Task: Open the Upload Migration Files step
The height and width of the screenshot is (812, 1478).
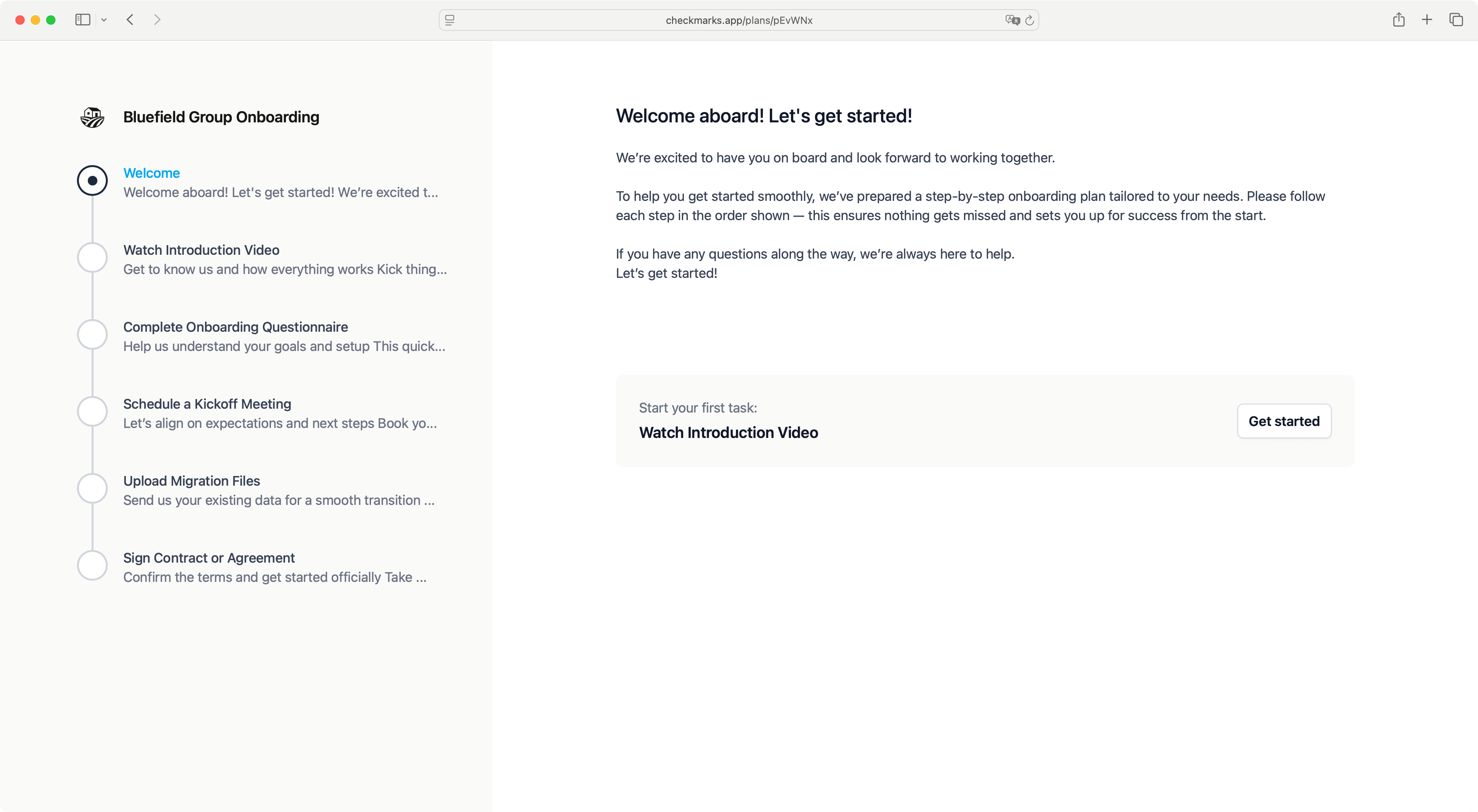Action: tap(192, 481)
